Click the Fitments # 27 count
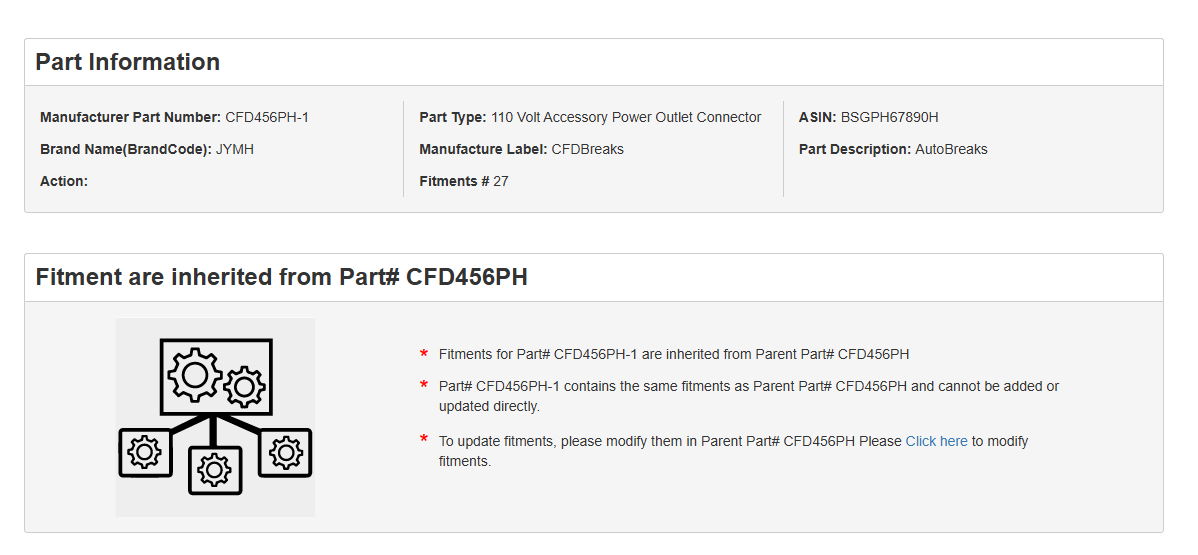Viewport: 1198px width, 555px height. pyautogui.click(x=464, y=181)
